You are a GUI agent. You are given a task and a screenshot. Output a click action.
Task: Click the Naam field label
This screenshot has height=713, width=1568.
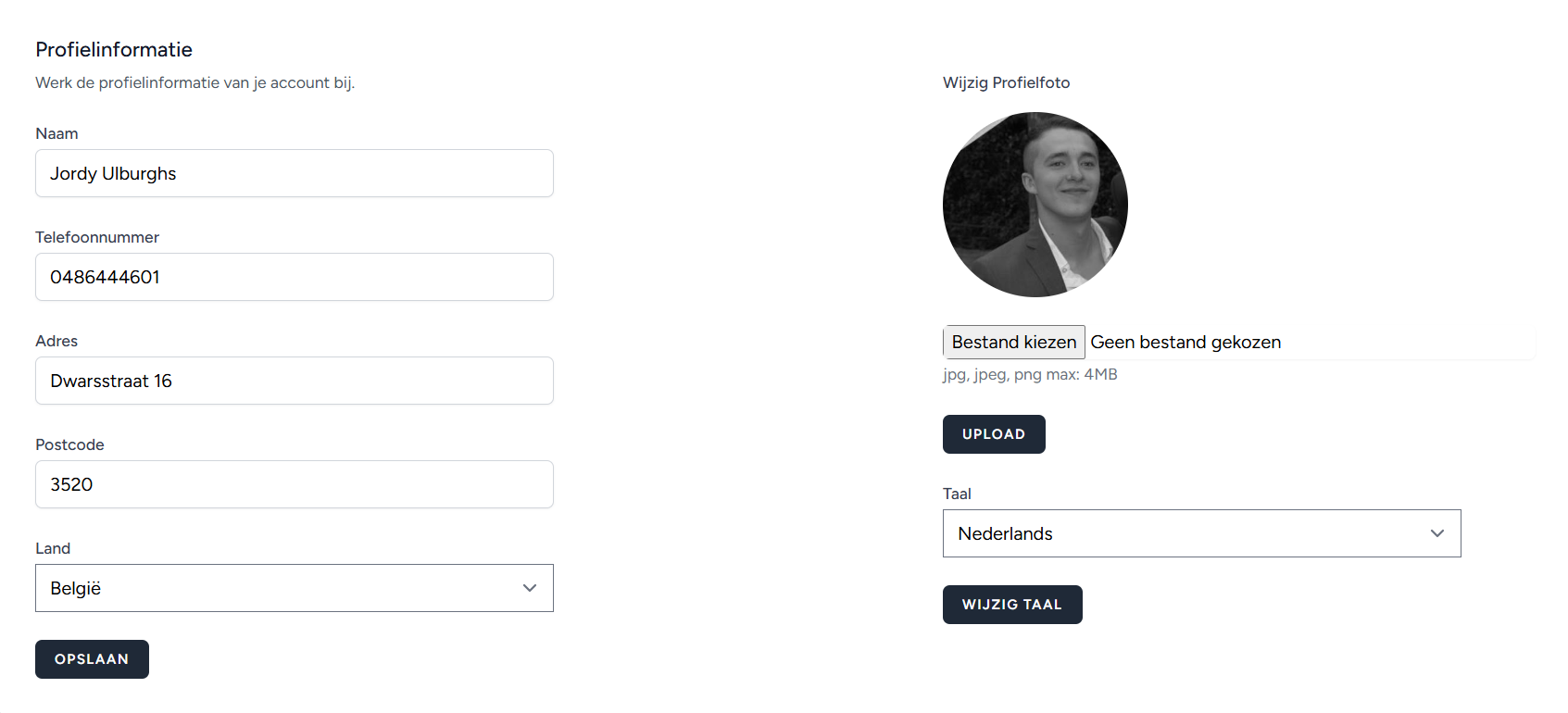[x=56, y=133]
